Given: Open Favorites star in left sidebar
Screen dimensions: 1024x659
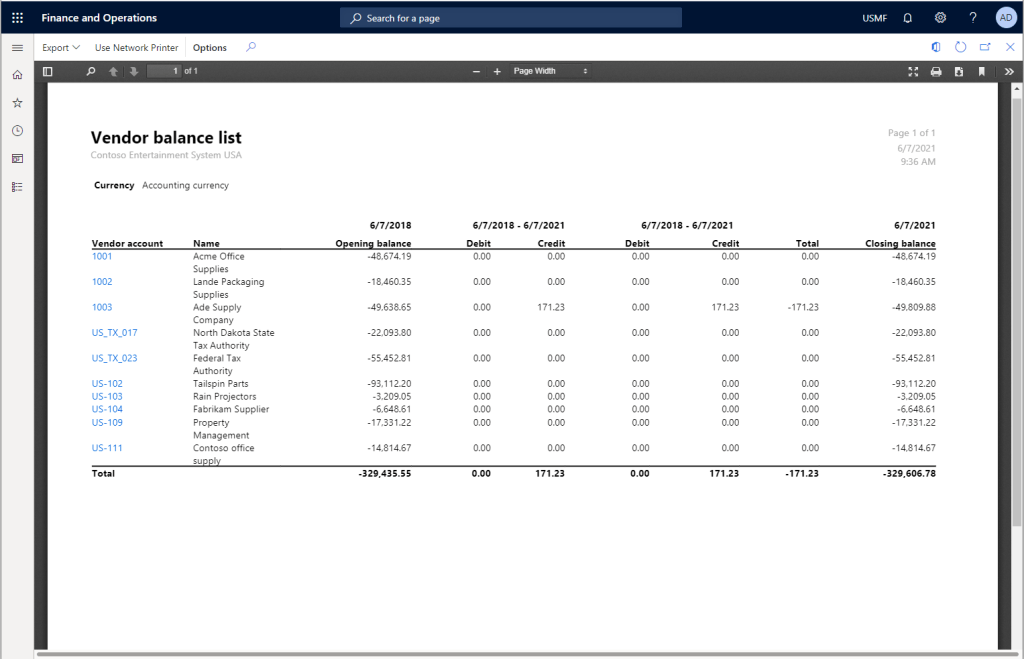Looking at the screenshot, I should point(17,103).
